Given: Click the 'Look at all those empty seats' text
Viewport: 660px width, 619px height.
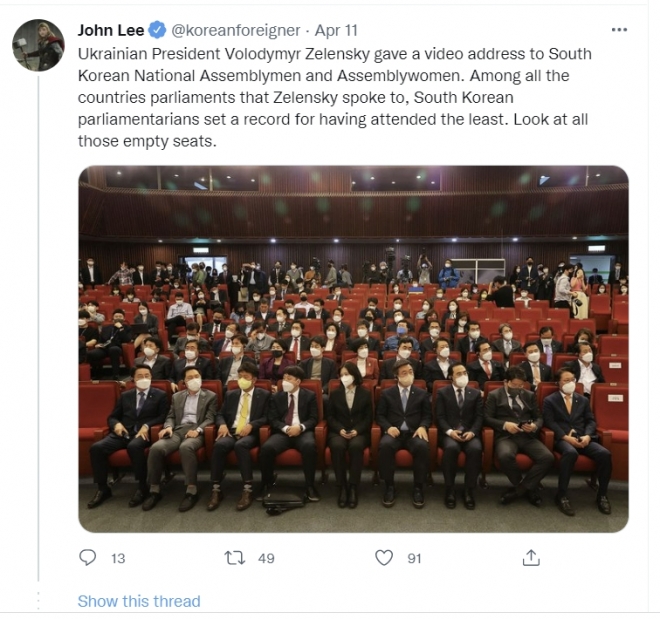Looking at the screenshot, I should 333,130.
